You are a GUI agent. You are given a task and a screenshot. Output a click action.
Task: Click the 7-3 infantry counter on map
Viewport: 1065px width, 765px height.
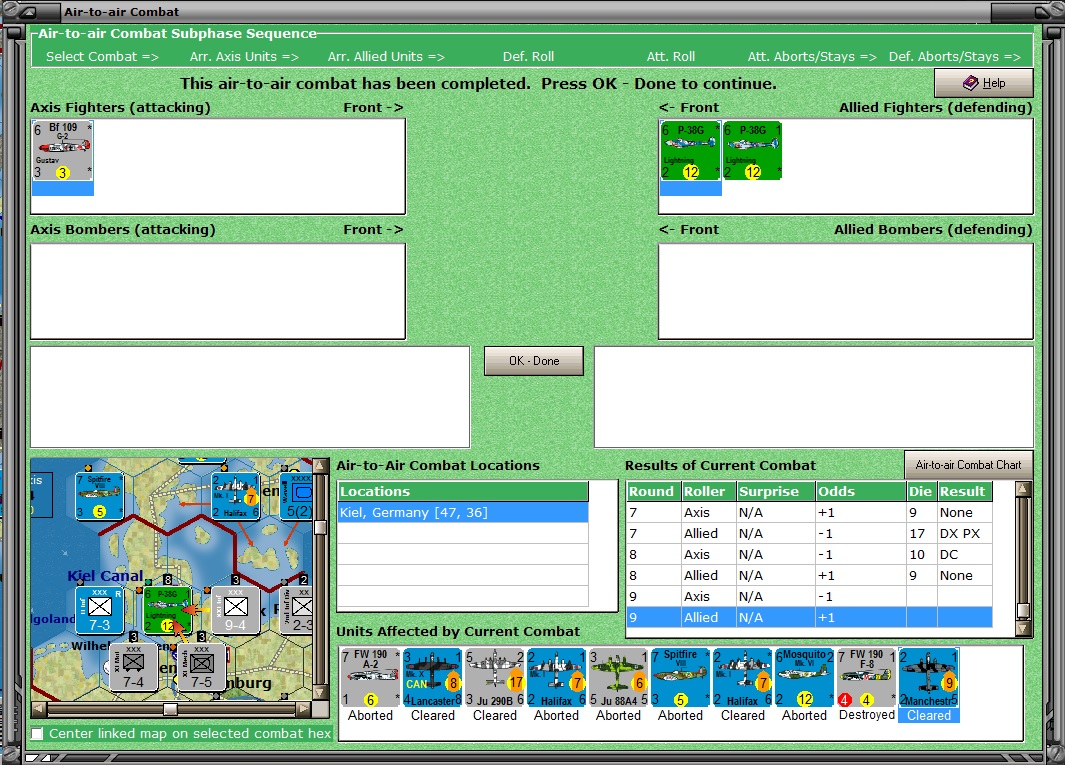point(99,610)
